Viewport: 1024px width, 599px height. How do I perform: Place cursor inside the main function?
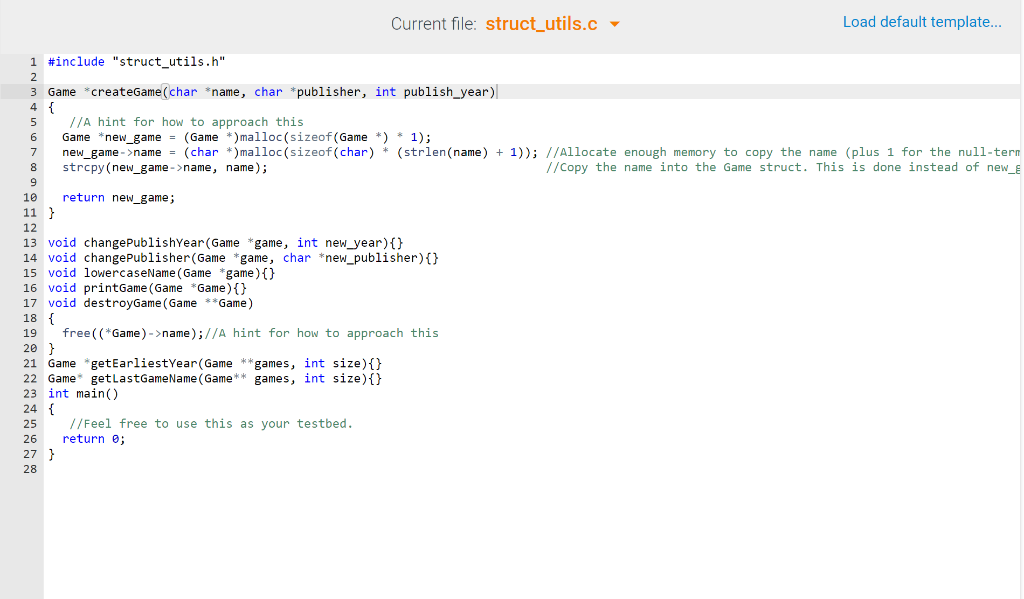(95, 438)
